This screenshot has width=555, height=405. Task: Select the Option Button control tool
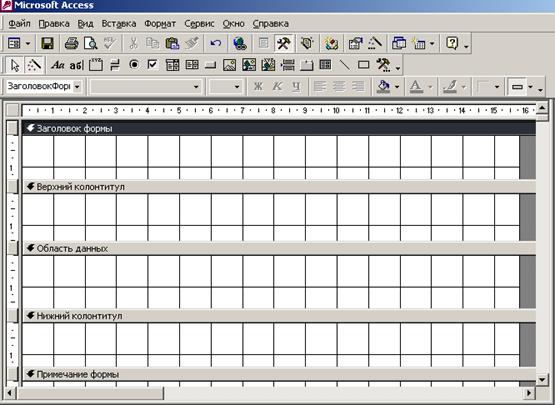click(134, 65)
